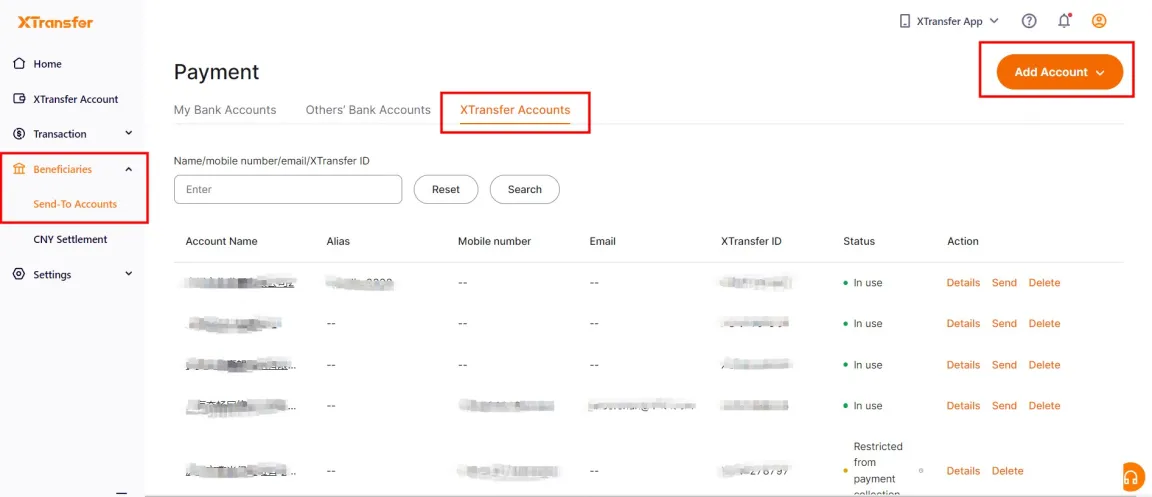
Task: Switch to Others' Bank Accounts tab
Action: [368, 110]
